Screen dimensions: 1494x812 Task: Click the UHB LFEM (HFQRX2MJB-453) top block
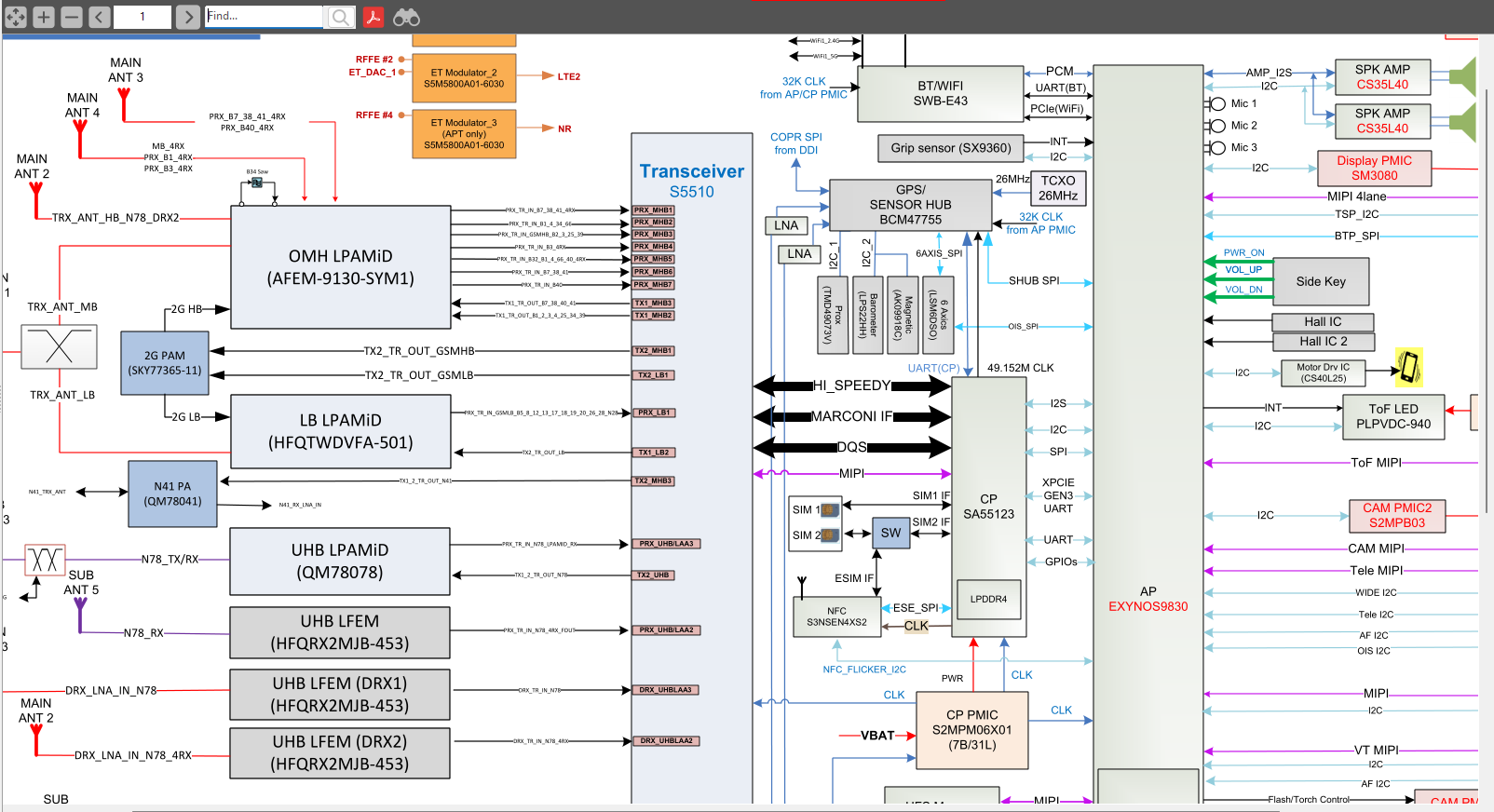[x=340, y=632]
